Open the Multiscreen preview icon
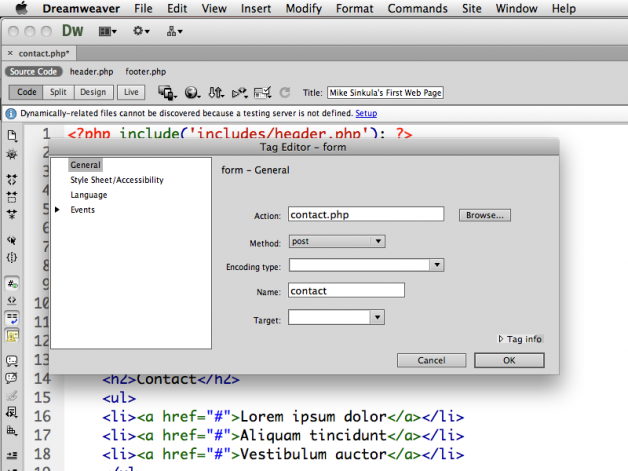The height and width of the screenshot is (471, 628). click(167, 93)
